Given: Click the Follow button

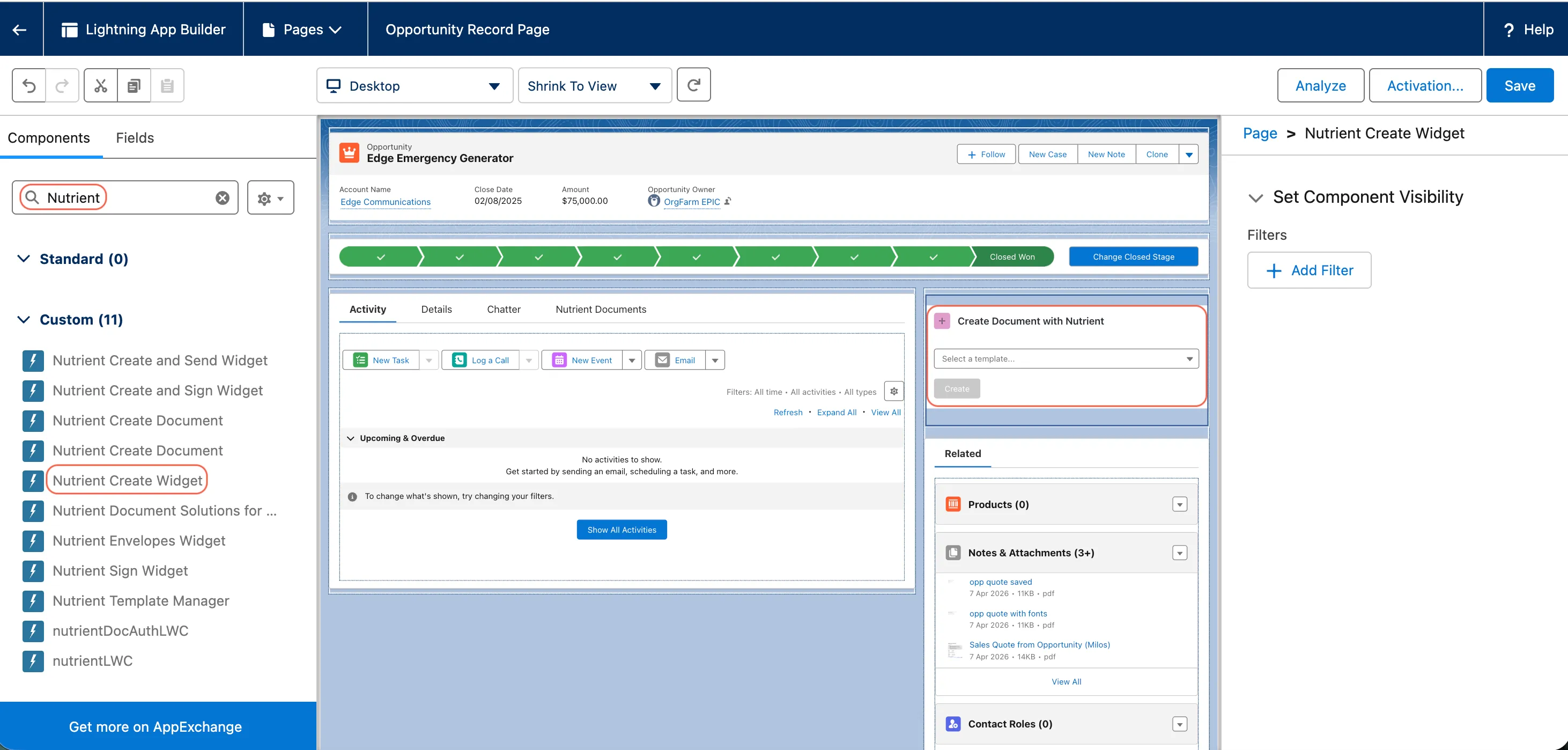Looking at the screenshot, I should click(x=986, y=155).
